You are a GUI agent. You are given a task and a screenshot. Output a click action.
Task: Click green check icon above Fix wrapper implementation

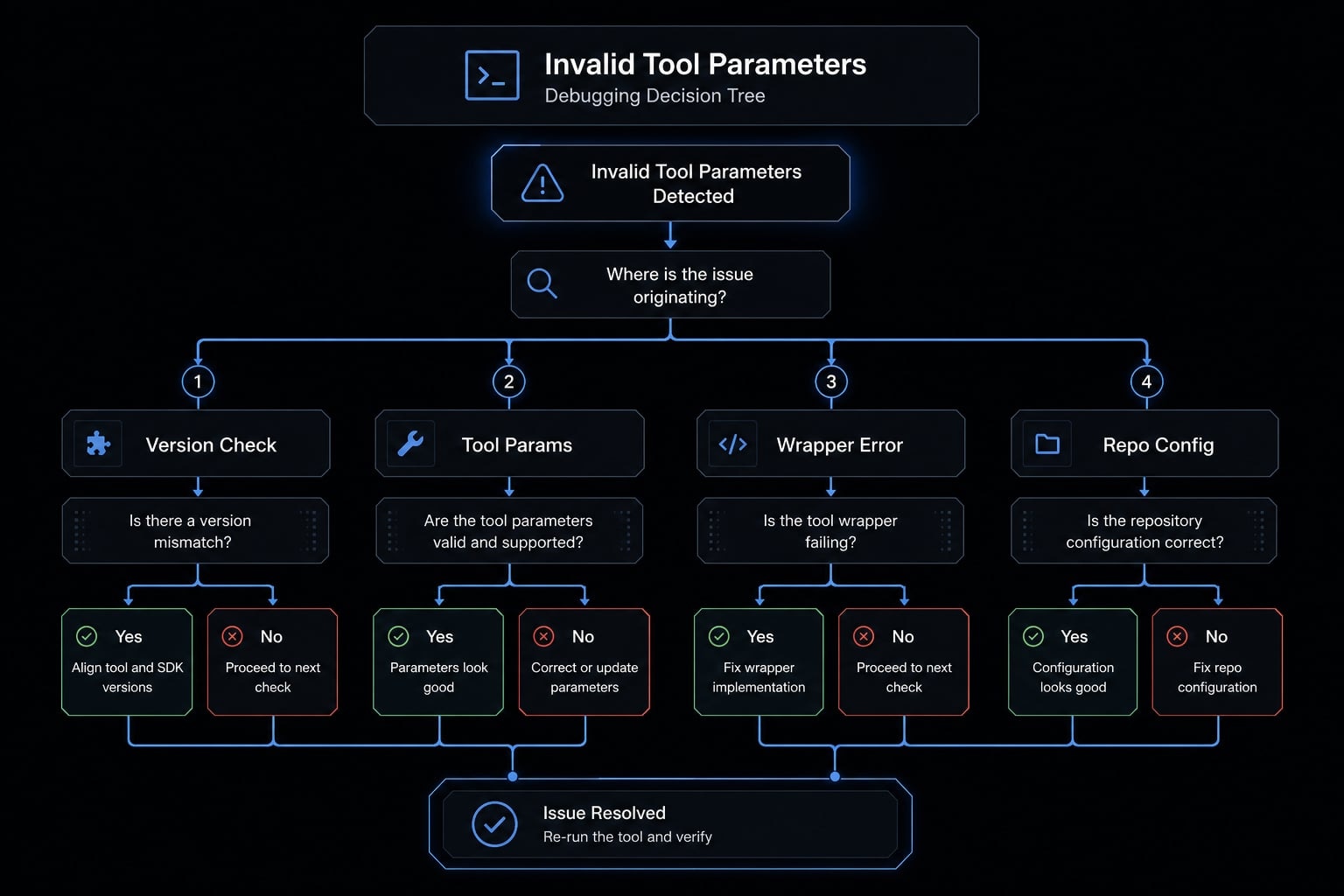click(x=718, y=636)
